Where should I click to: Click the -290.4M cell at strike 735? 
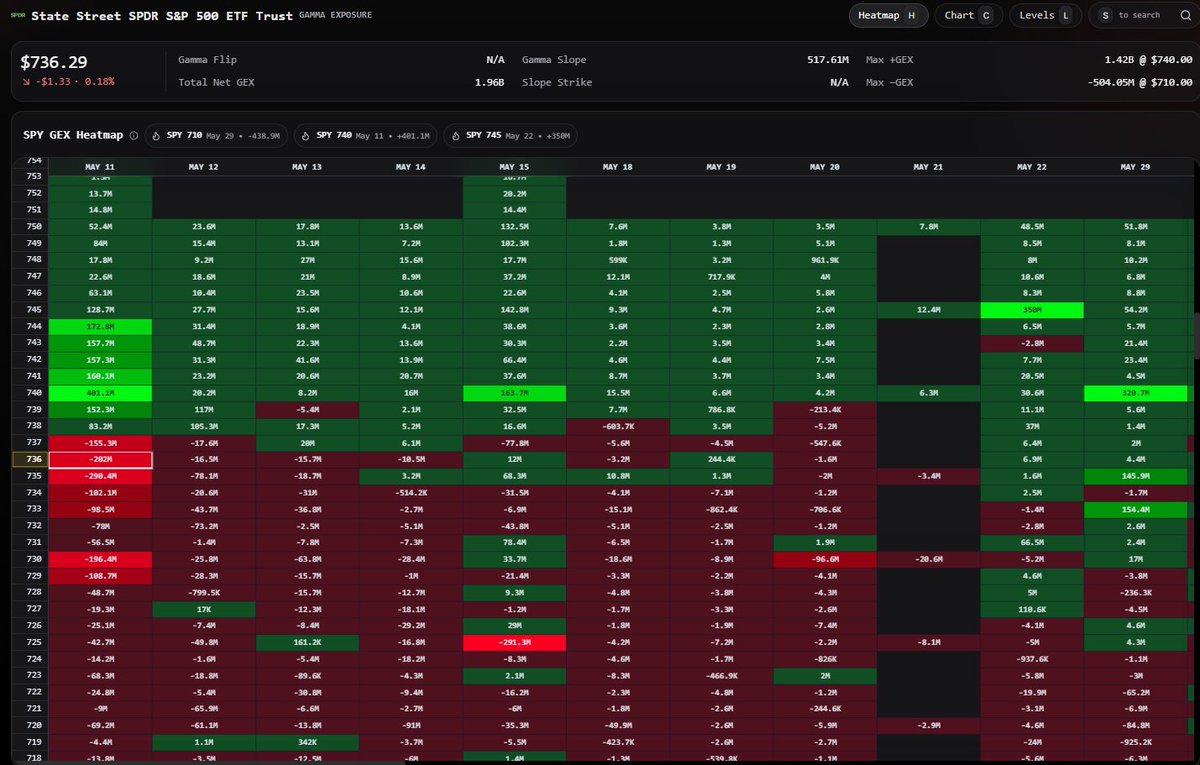pyautogui.click(x=100, y=475)
